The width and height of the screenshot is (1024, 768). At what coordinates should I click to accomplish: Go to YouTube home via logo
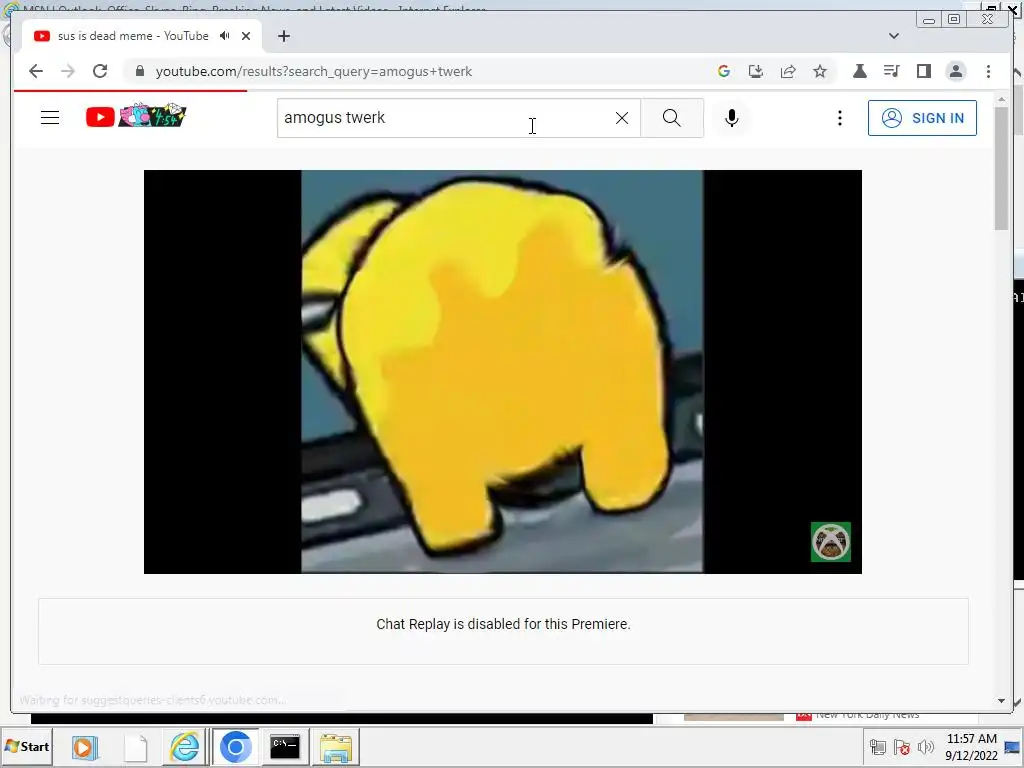(136, 116)
